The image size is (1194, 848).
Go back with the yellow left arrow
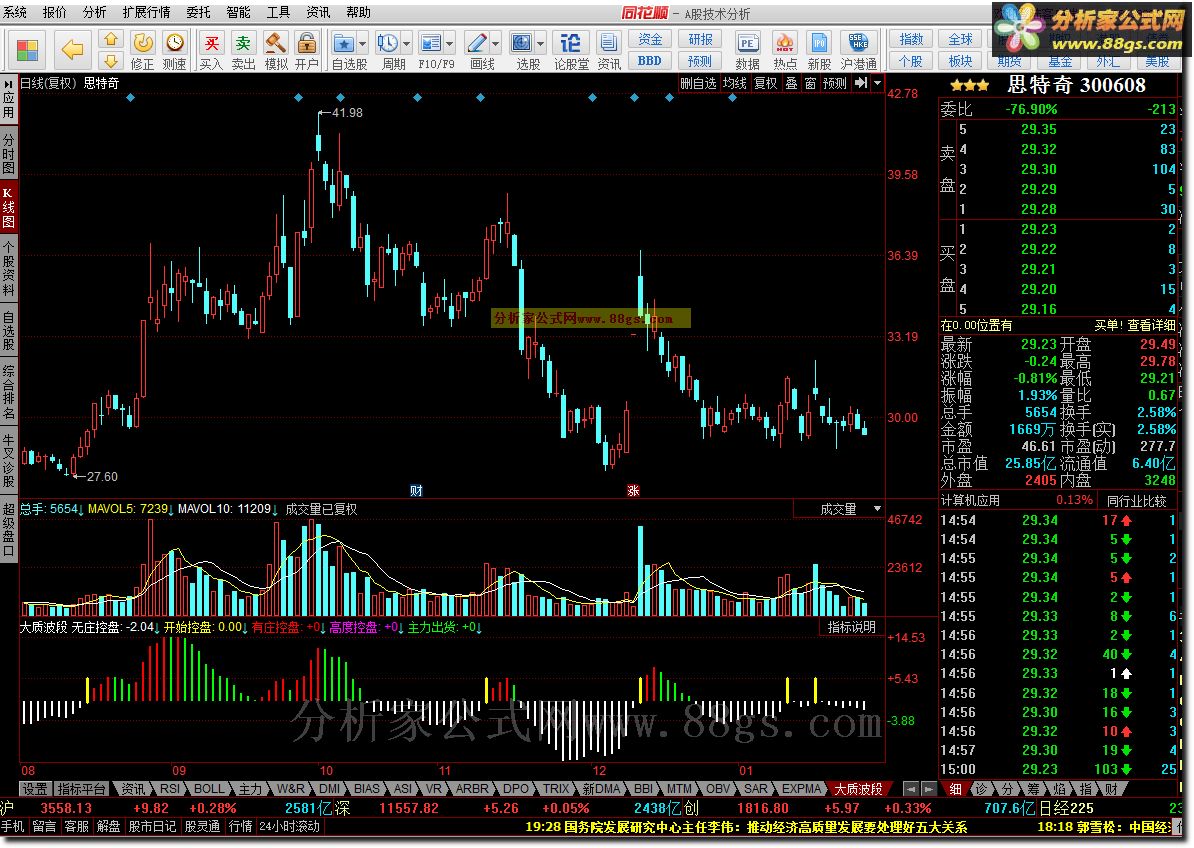click(72, 50)
